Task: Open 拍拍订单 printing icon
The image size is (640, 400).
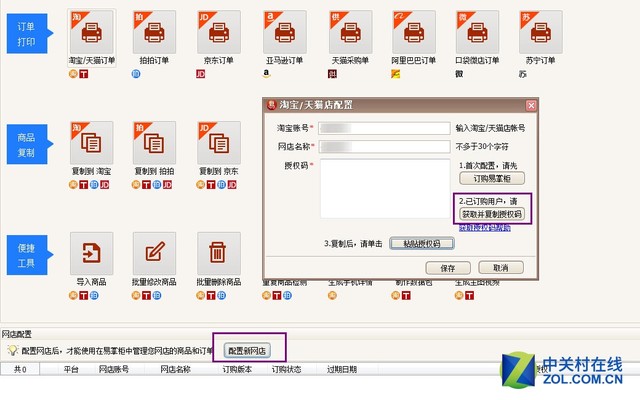Action: pos(154,33)
